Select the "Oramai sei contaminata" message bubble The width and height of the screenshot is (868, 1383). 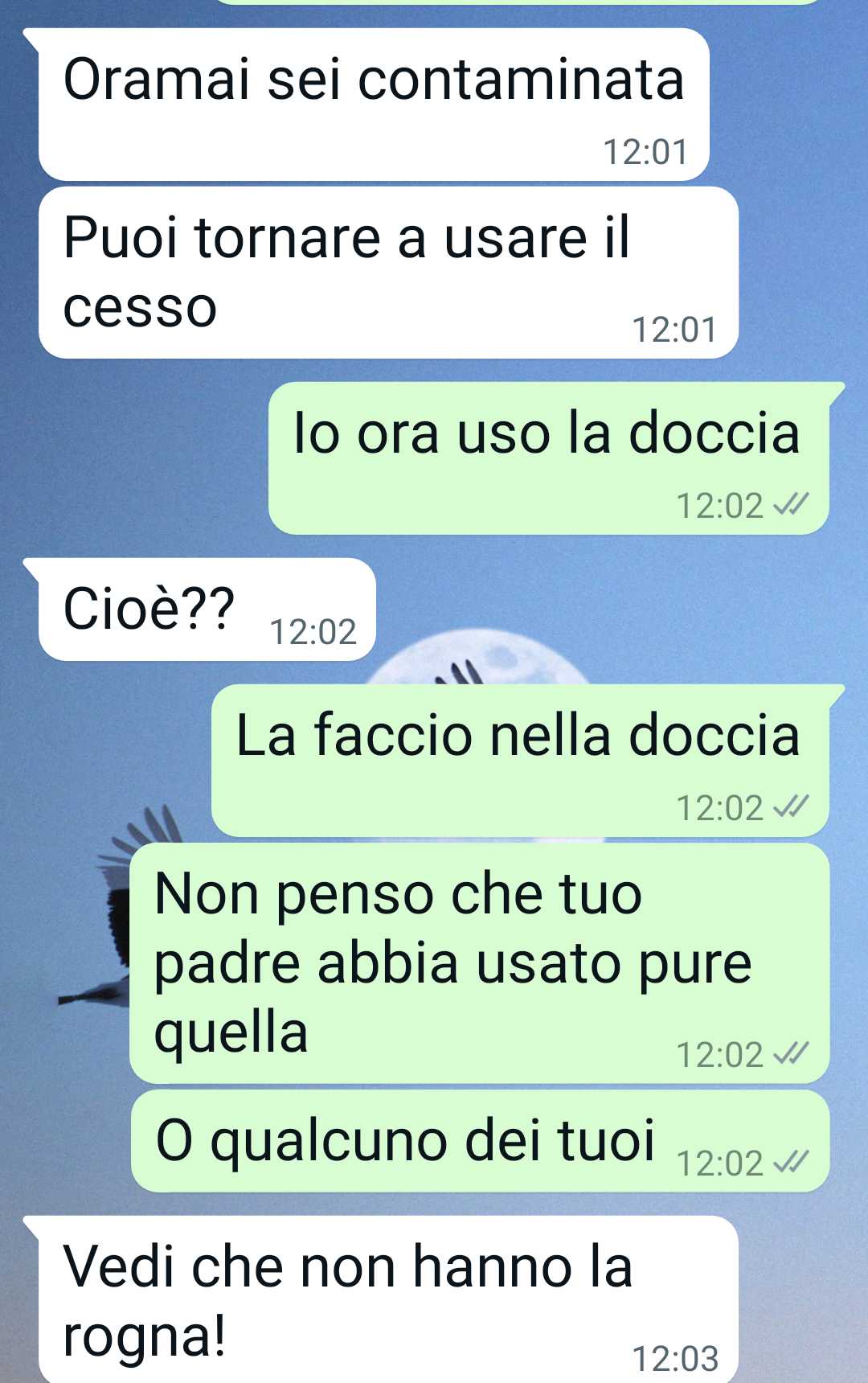point(374,104)
